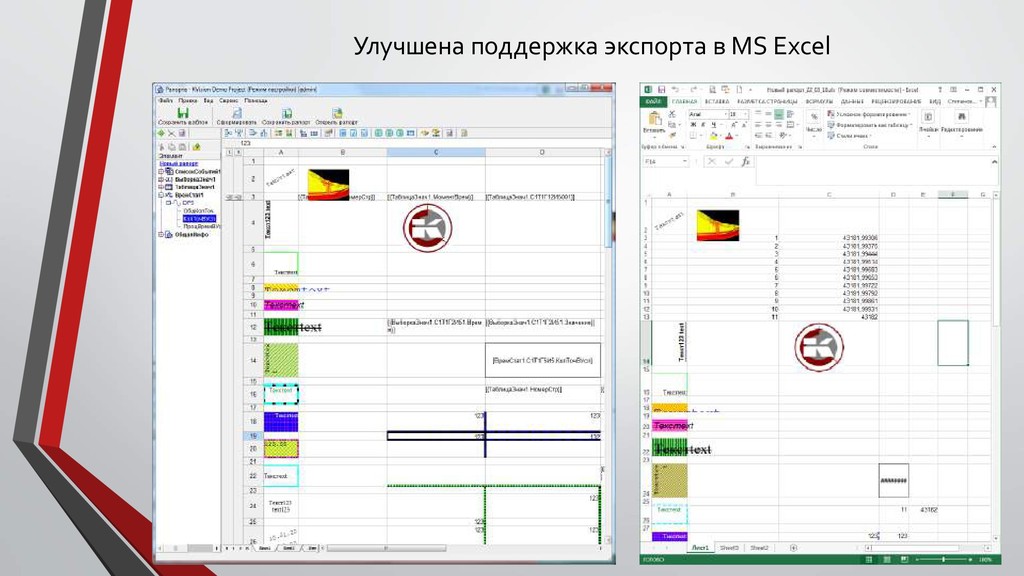The width and height of the screenshot is (1024, 576).
Task: Select the highlighted КолТочВпол tree item
Action: tap(199, 219)
